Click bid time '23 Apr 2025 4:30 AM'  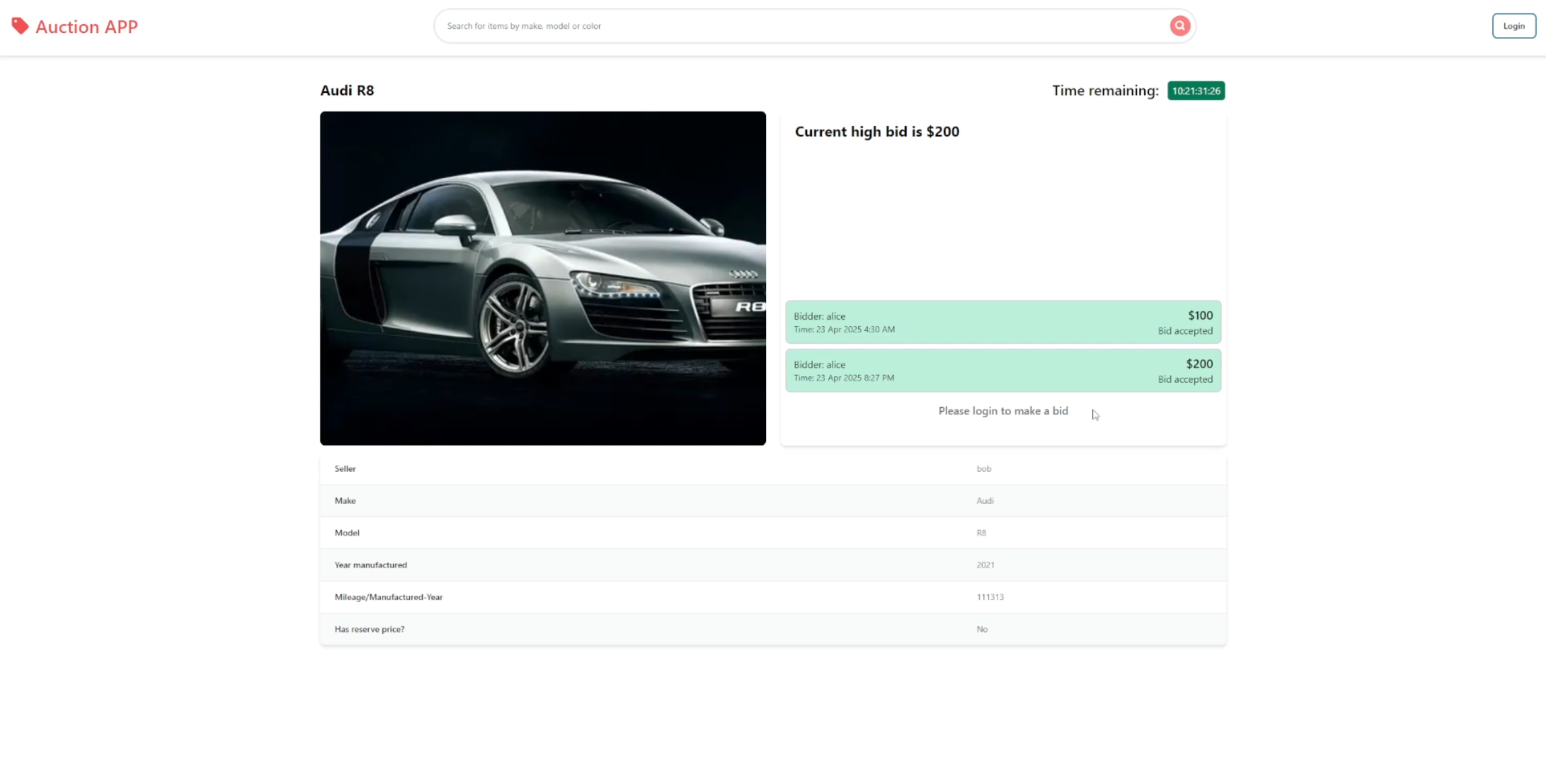click(x=855, y=330)
